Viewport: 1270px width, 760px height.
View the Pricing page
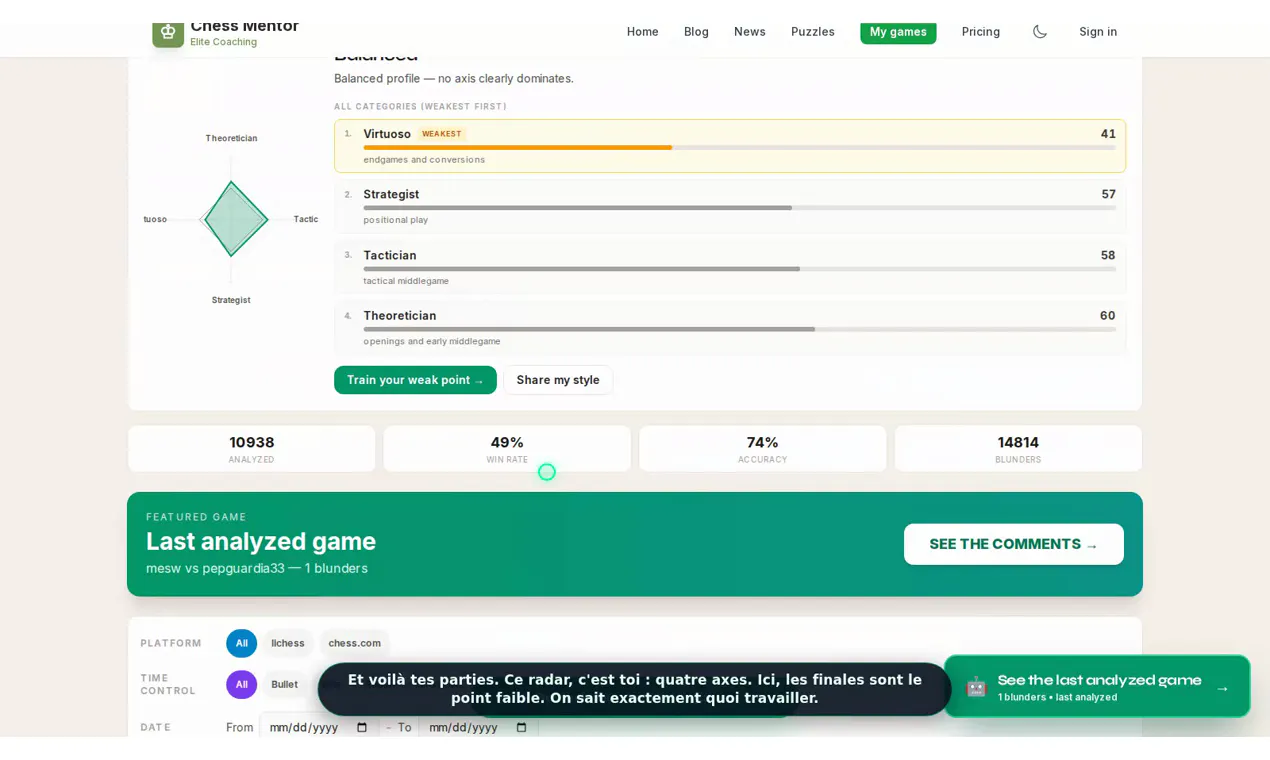[x=981, y=32]
